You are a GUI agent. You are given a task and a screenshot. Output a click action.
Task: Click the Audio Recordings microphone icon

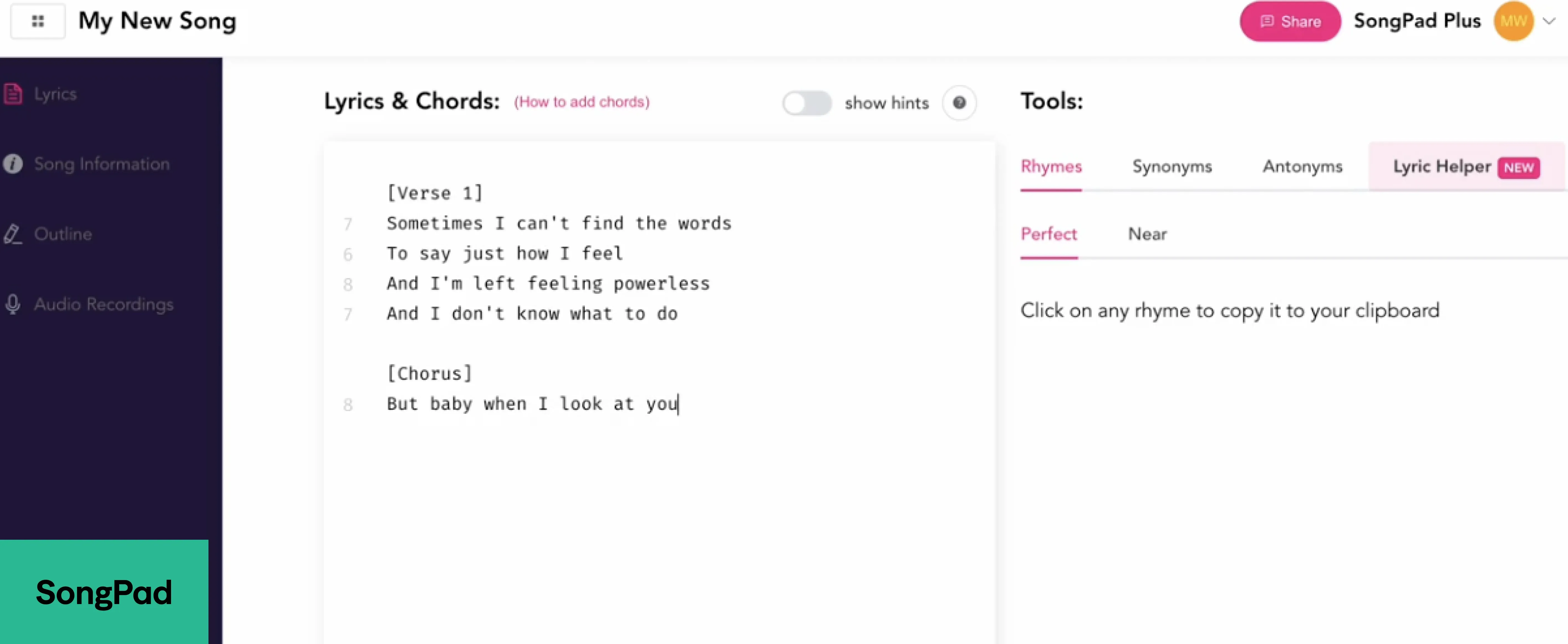tap(13, 304)
